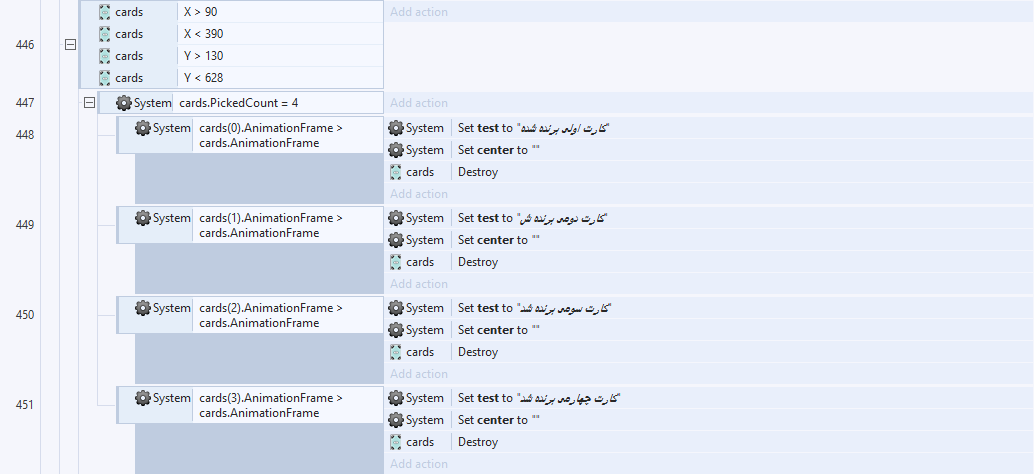The width and height of the screenshot is (1034, 474).
Task: Click event number 451 in the margin
Action: pyautogui.click(x=24, y=405)
